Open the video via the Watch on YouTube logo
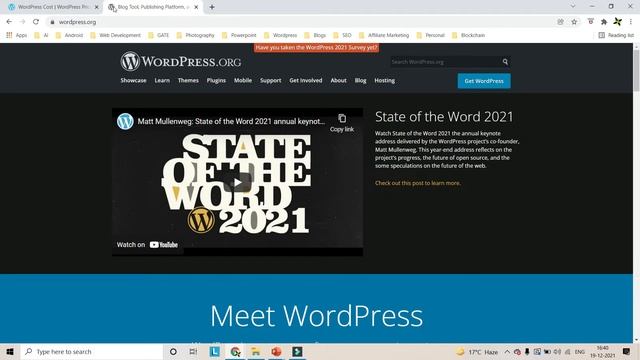 [163, 245]
